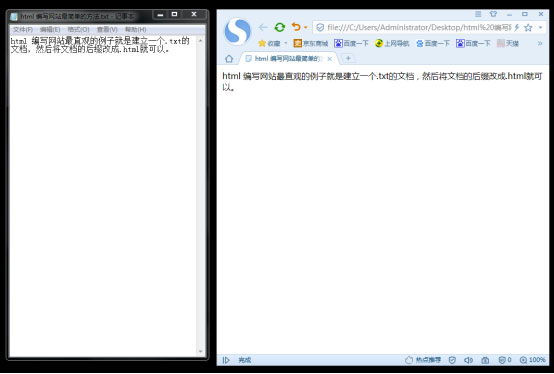
Task: Click the 热点推荐 button in status bar
Action: [423, 360]
